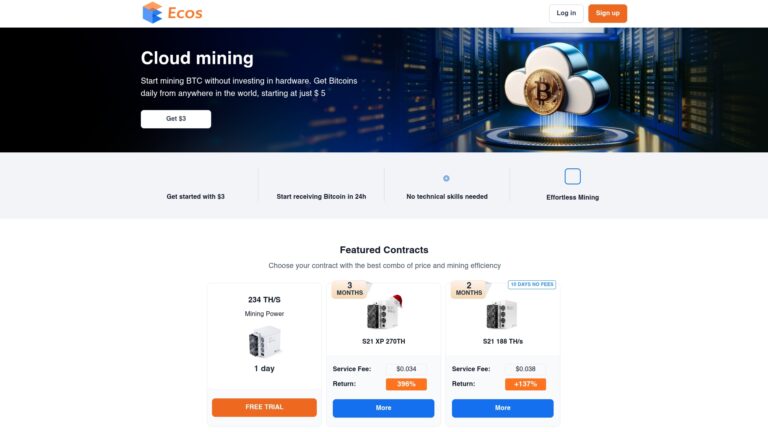Screen dimensions: 768x432
Task: Click Start receiving Bitcoin in 24h text
Action: (321, 196)
